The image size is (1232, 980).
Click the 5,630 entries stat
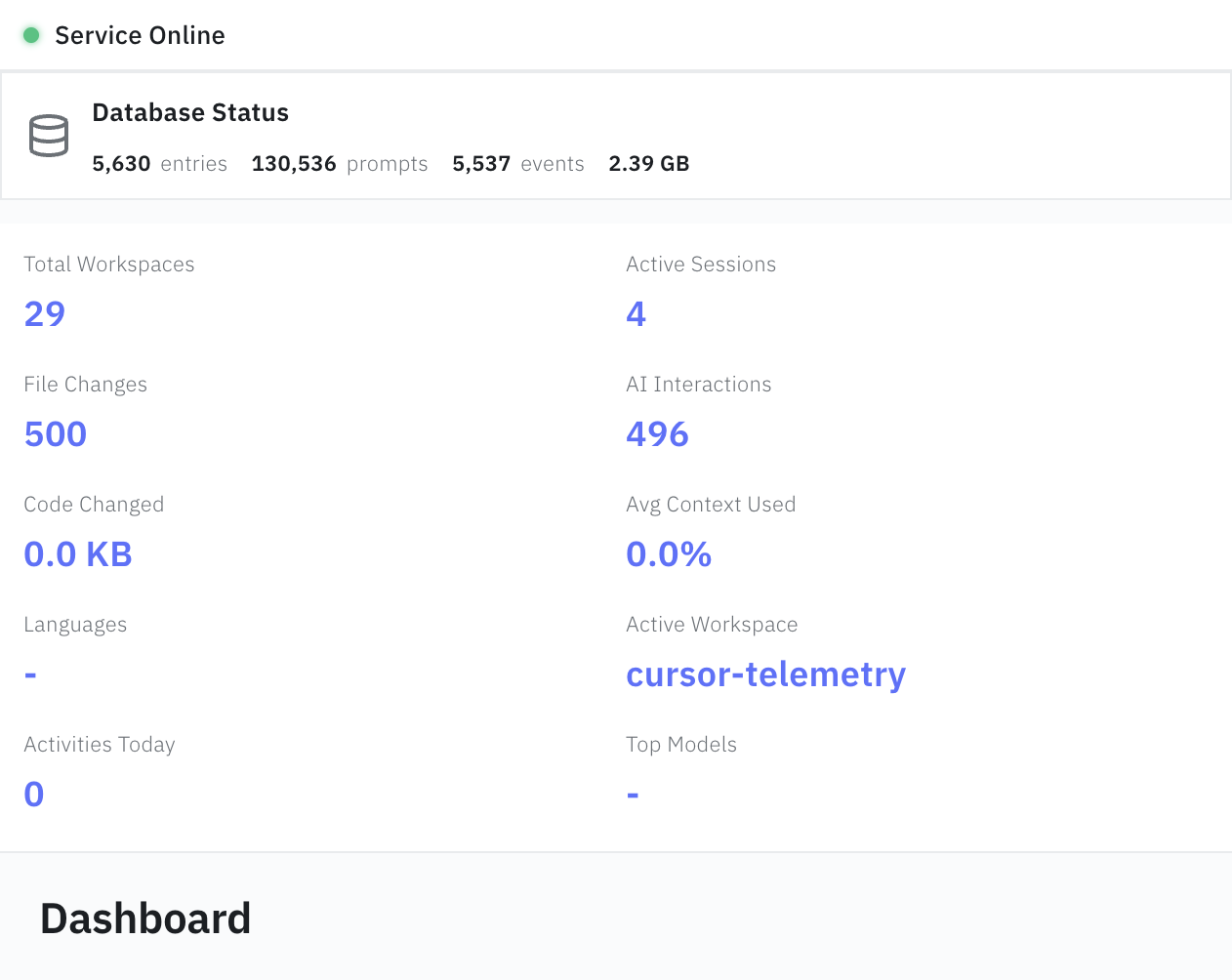[159, 163]
